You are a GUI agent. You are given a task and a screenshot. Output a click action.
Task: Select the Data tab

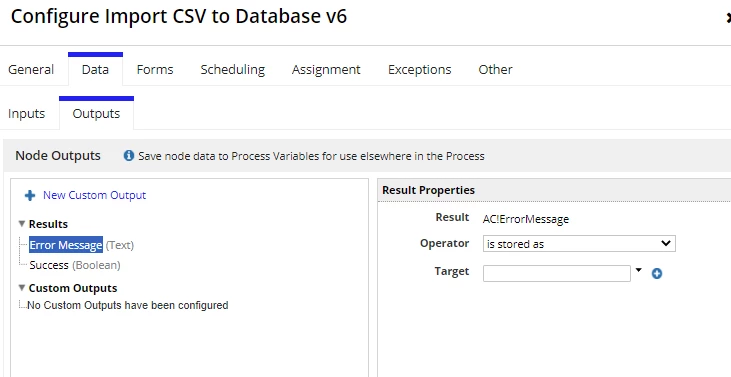(x=95, y=69)
